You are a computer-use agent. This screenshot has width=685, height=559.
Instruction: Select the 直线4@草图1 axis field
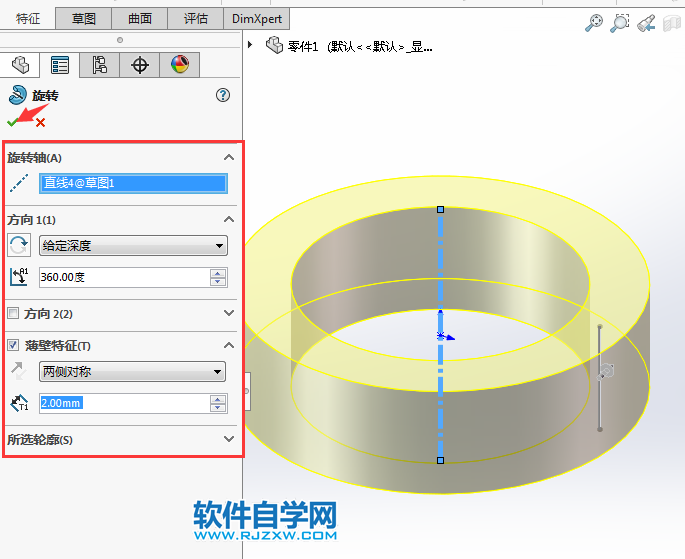133,183
